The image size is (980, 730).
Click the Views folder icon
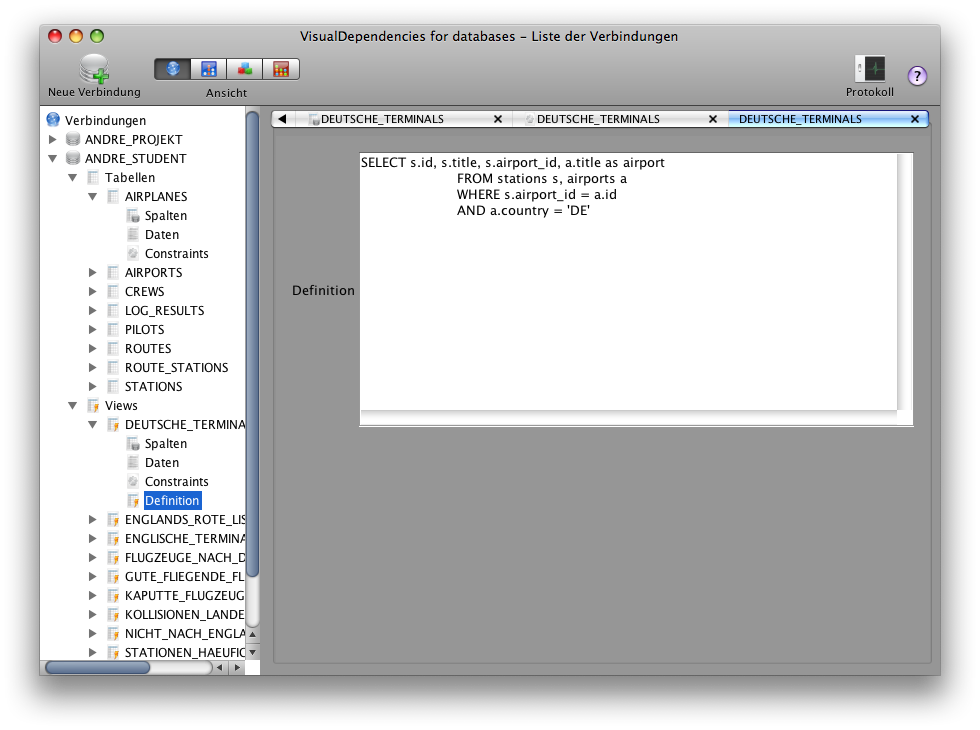click(93, 405)
